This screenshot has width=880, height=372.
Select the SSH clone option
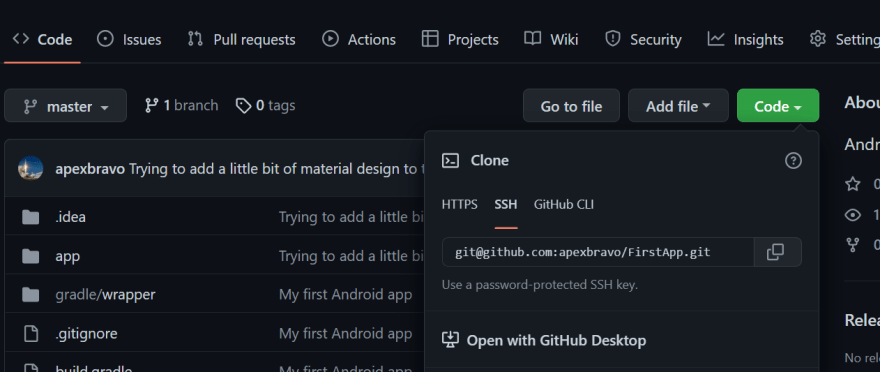click(x=506, y=205)
